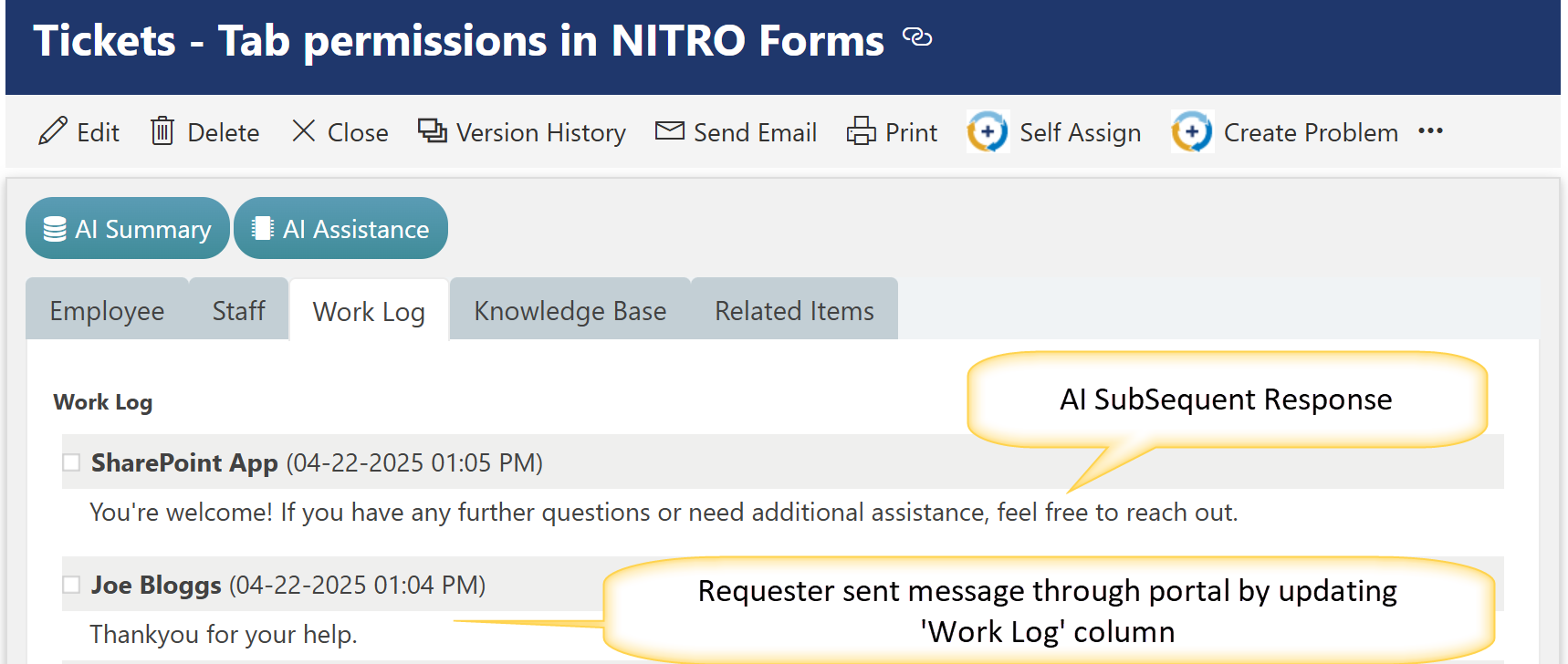This screenshot has width=1568, height=664.
Task: Click the Self Assign text label
Action: (1080, 133)
